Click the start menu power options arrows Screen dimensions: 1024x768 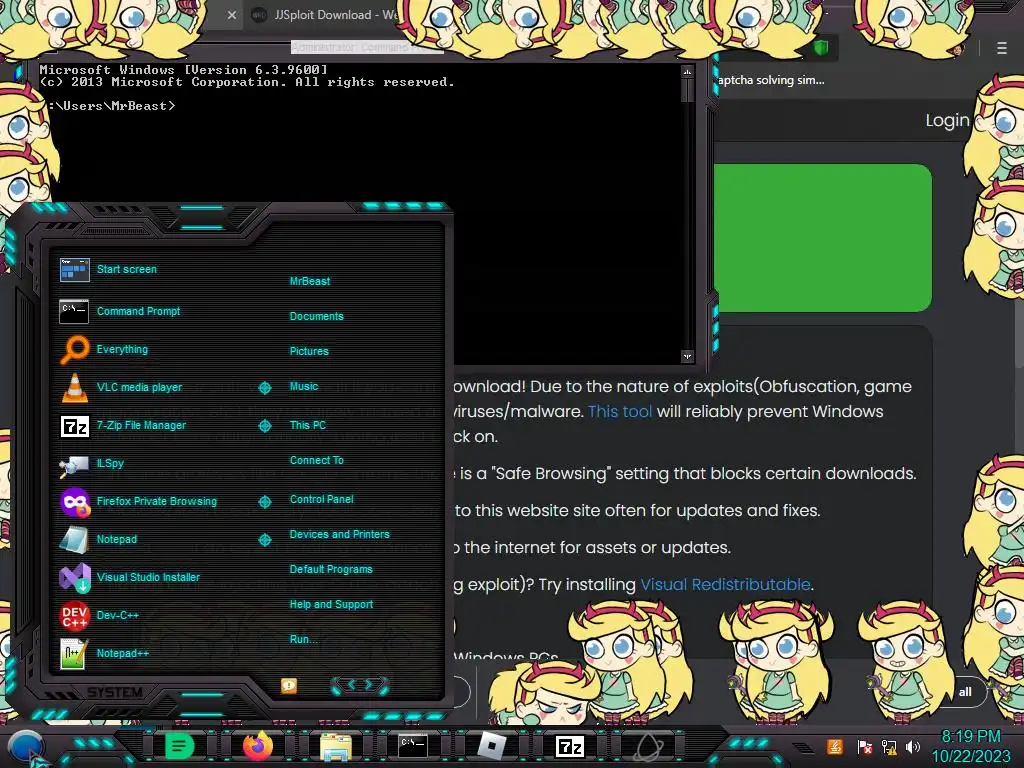(x=360, y=685)
